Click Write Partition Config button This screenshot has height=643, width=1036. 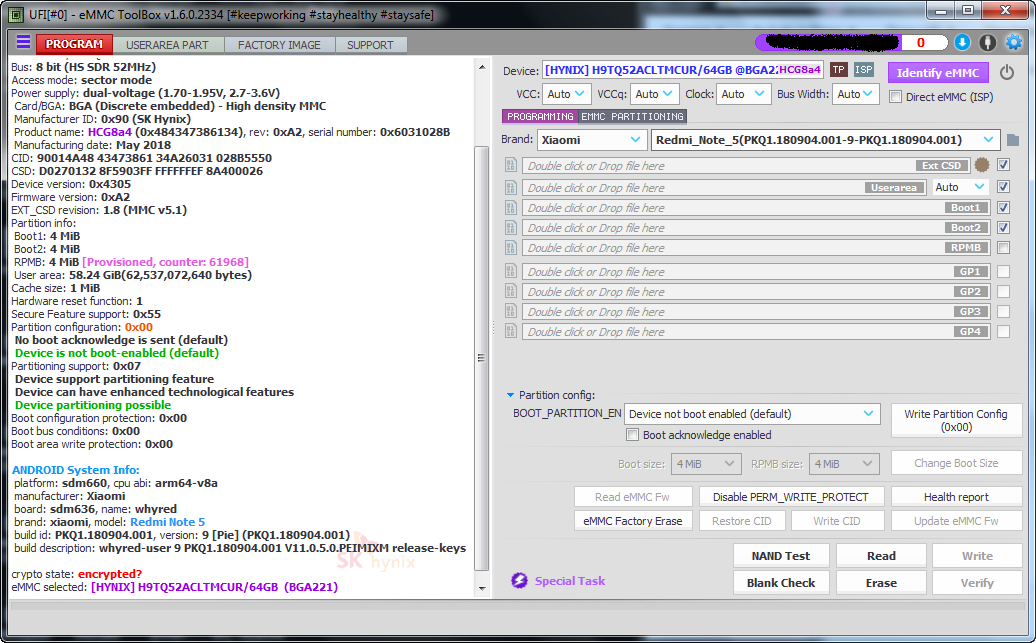click(955, 420)
